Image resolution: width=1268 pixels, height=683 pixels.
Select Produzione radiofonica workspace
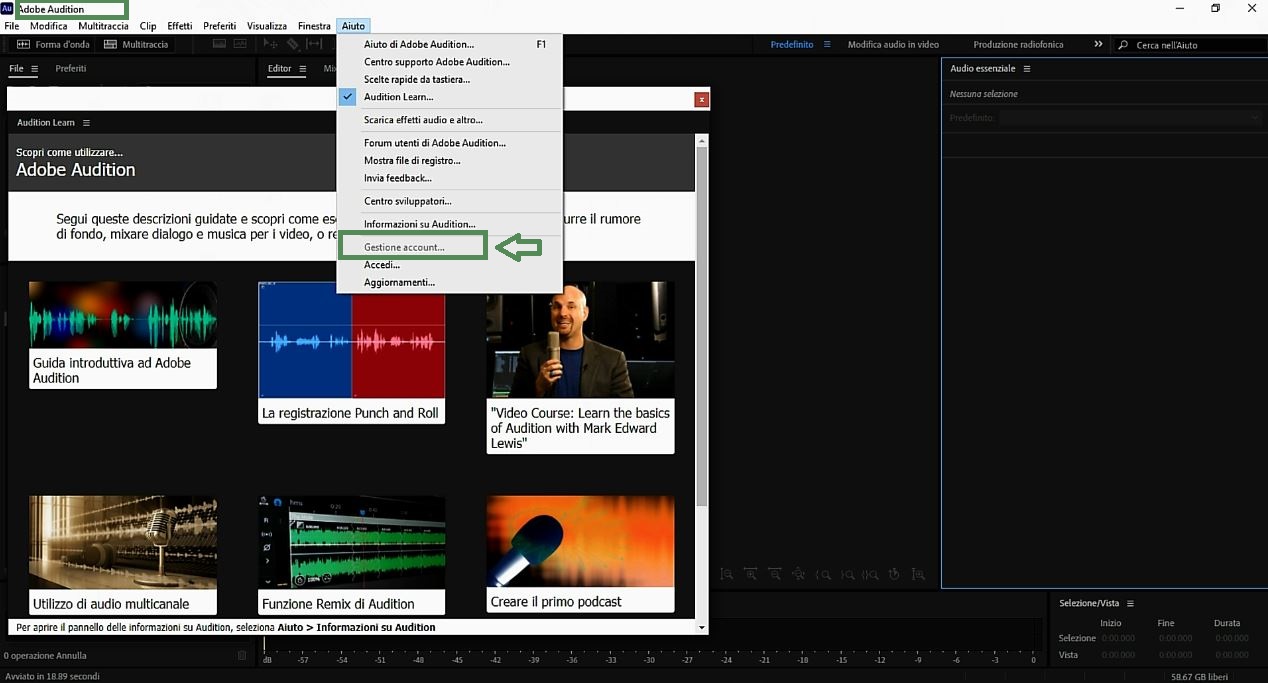(x=1018, y=44)
